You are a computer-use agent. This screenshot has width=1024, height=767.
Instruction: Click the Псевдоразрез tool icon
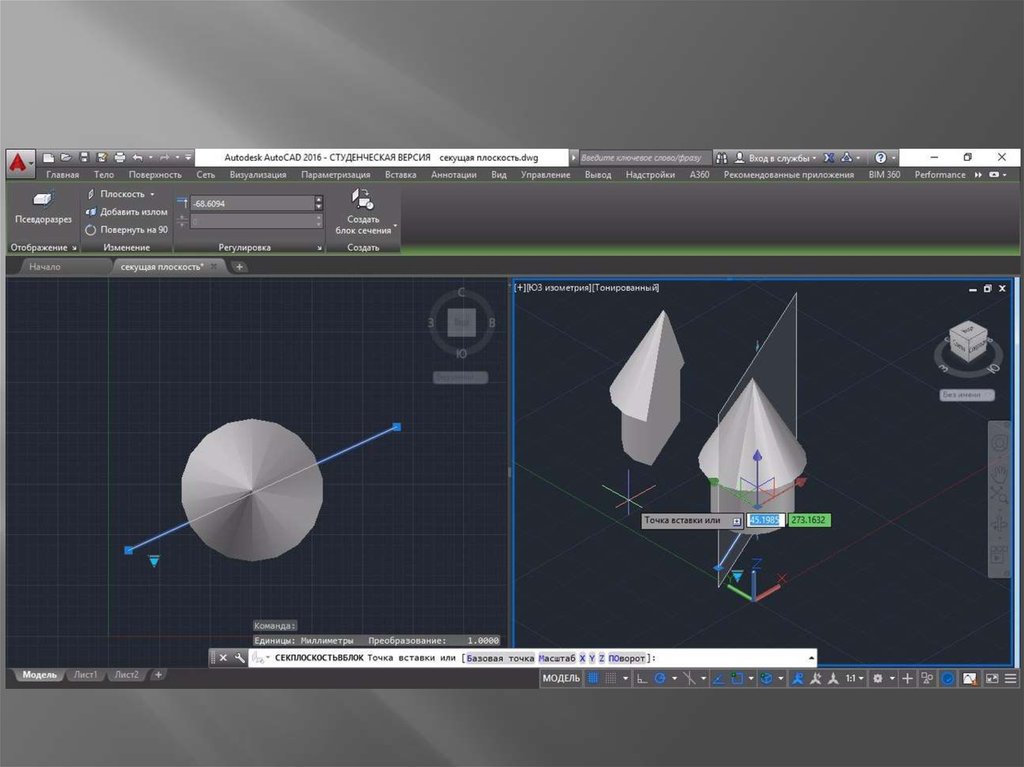click(43, 200)
